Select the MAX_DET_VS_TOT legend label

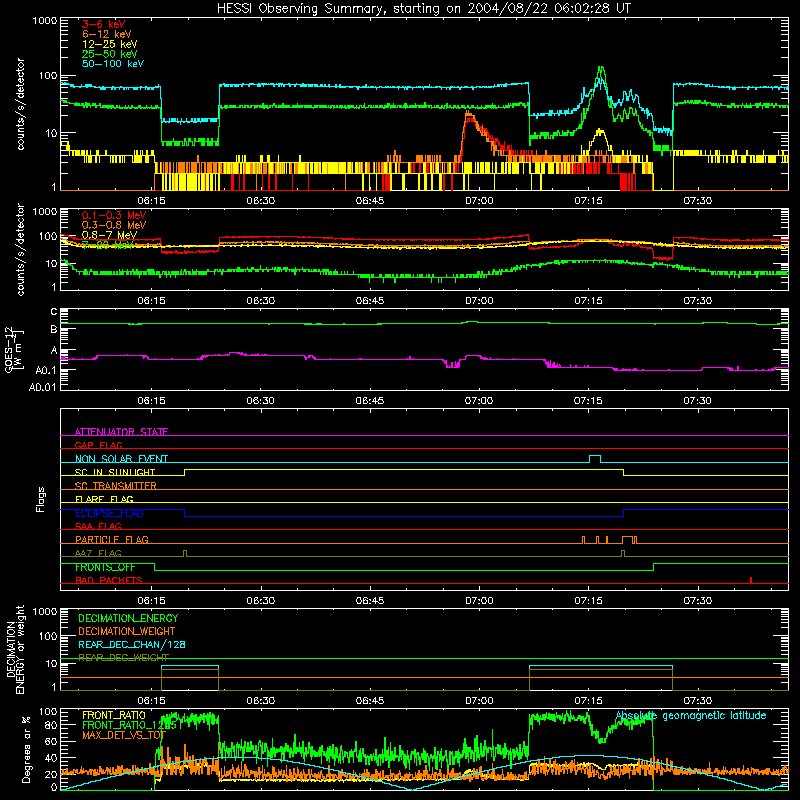(124, 735)
